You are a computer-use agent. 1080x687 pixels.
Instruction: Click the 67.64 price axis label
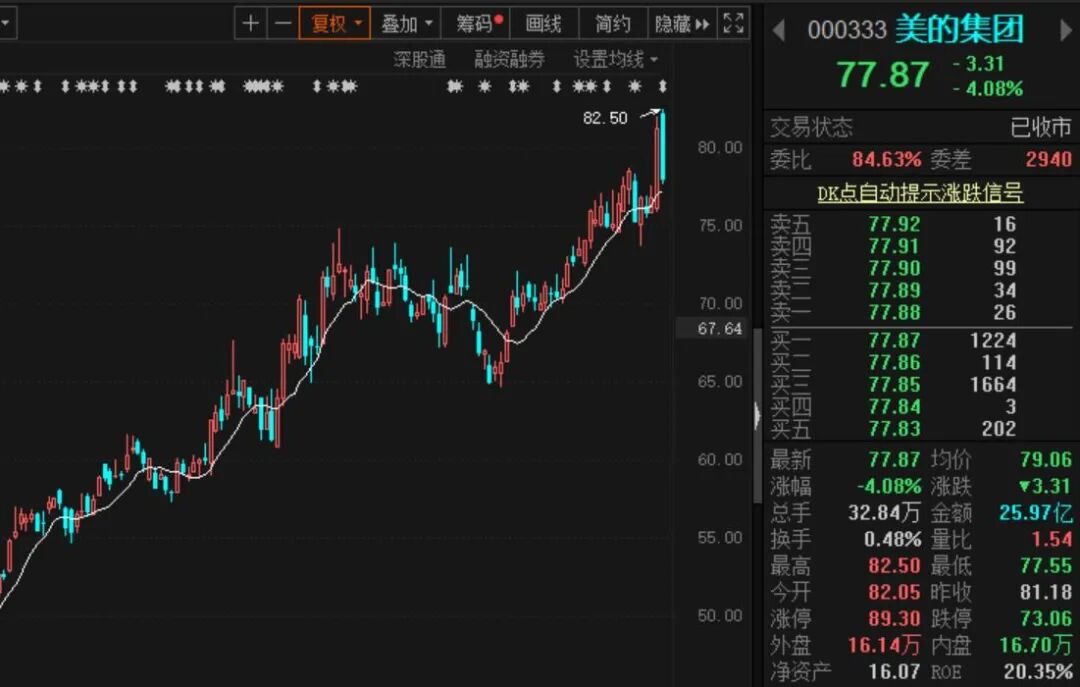coord(719,329)
